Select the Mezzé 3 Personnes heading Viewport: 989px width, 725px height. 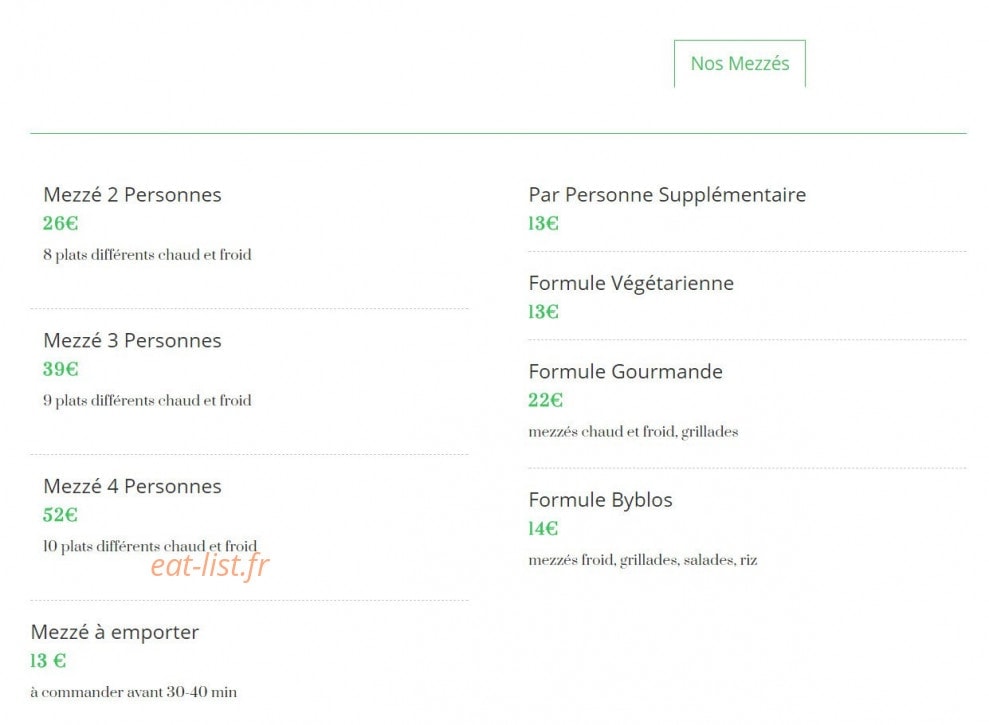pyautogui.click(x=132, y=340)
